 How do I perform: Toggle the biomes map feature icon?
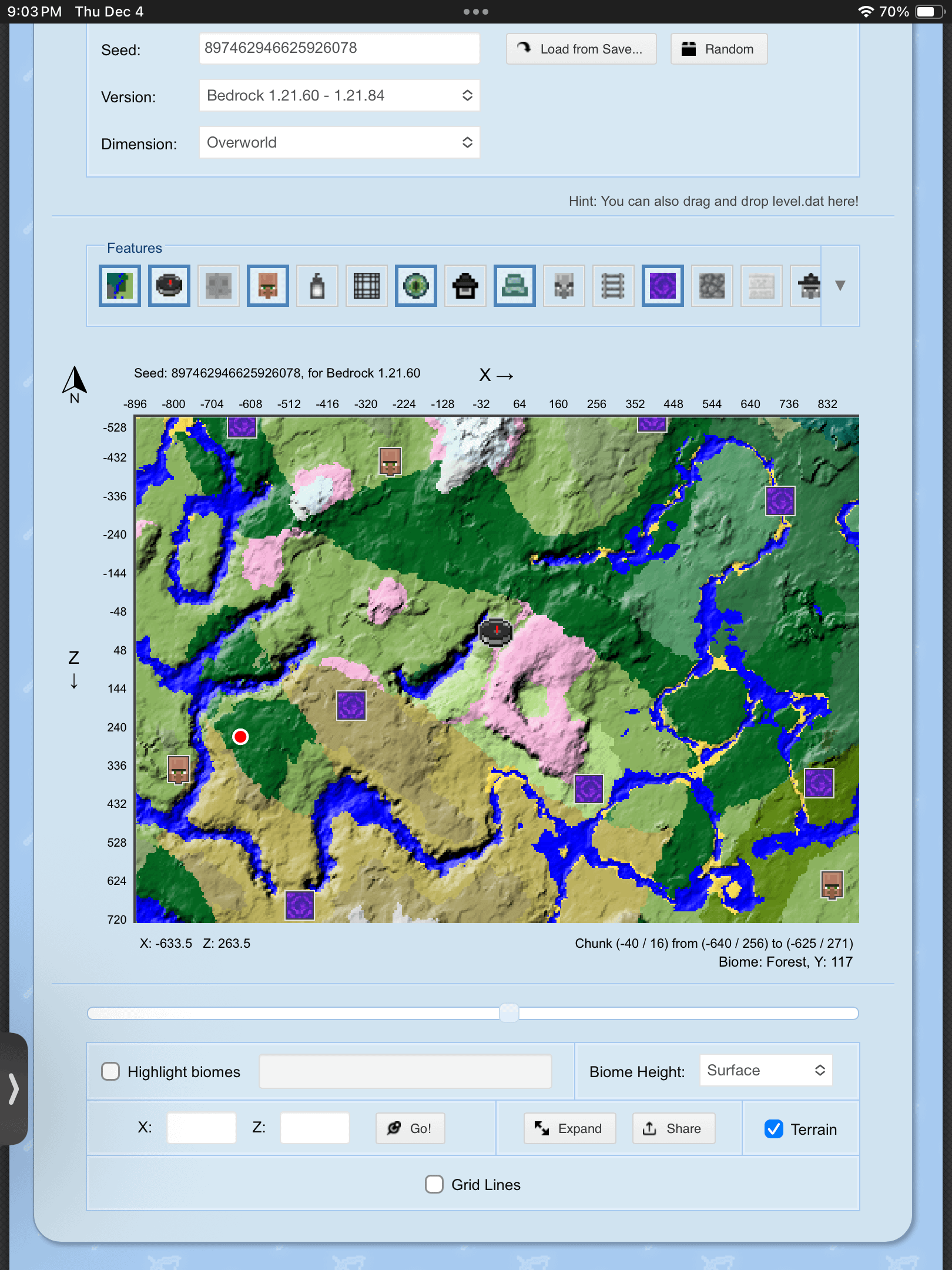120,286
